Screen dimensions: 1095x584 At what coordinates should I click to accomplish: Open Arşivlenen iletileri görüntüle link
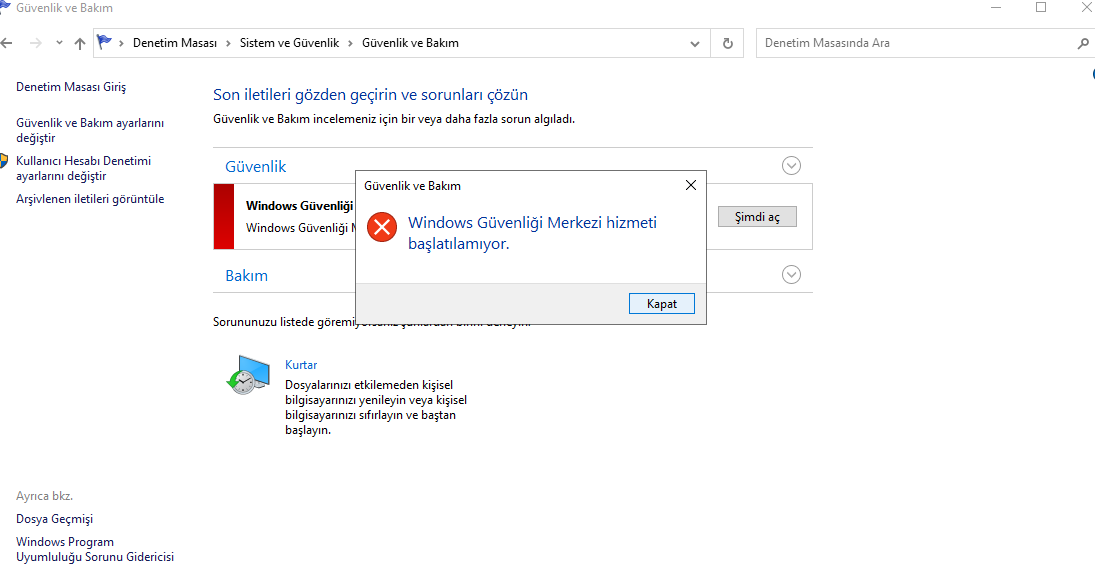pos(90,199)
